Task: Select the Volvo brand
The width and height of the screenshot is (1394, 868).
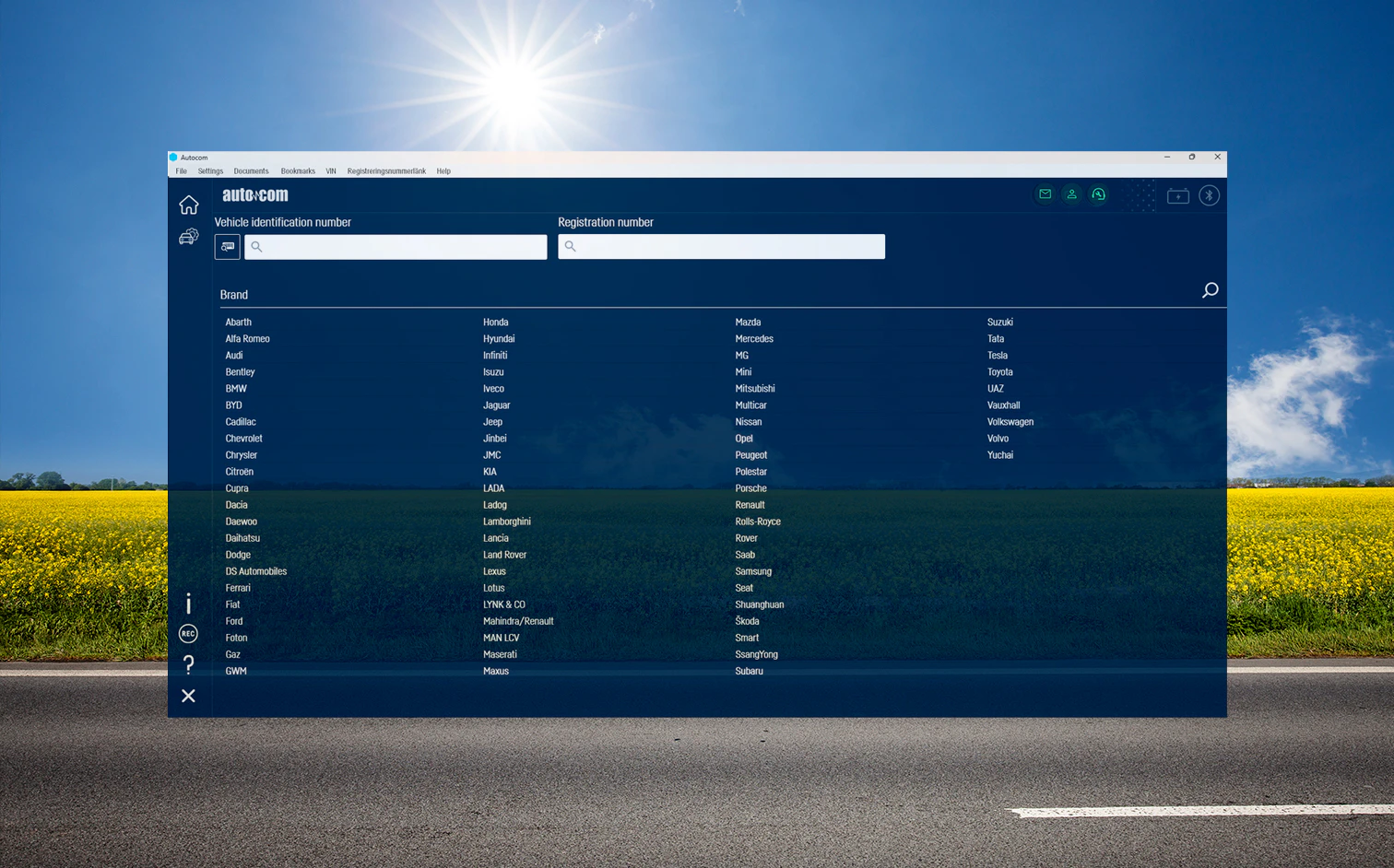Action: 998,439
